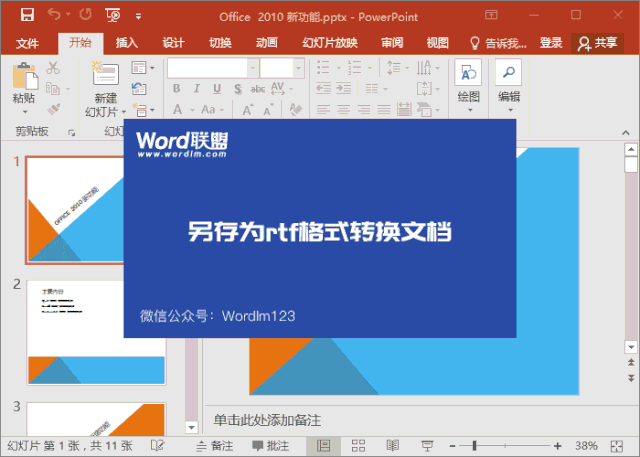Switch to the 动画 tab
Viewport: 640px width, 457px height.
pos(267,42)
